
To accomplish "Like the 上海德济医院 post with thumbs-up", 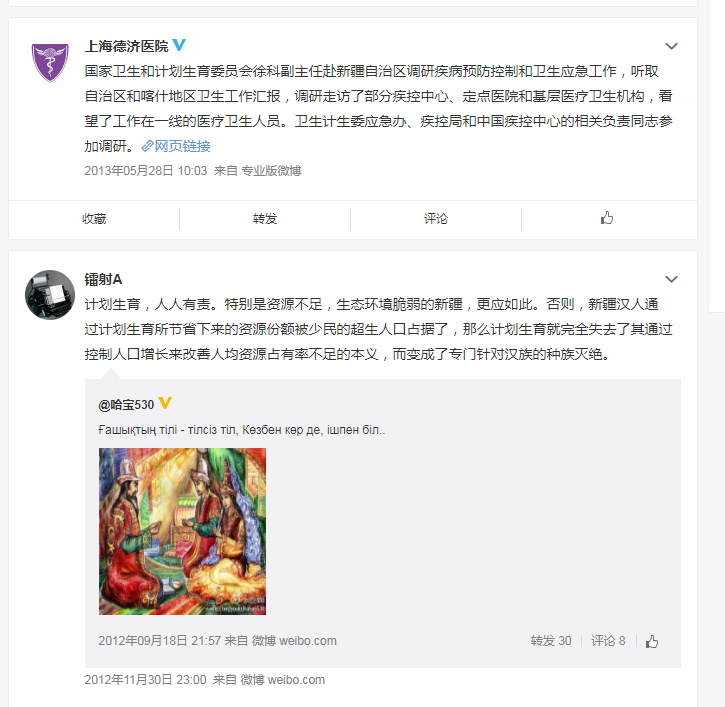I will coord(607,218).
